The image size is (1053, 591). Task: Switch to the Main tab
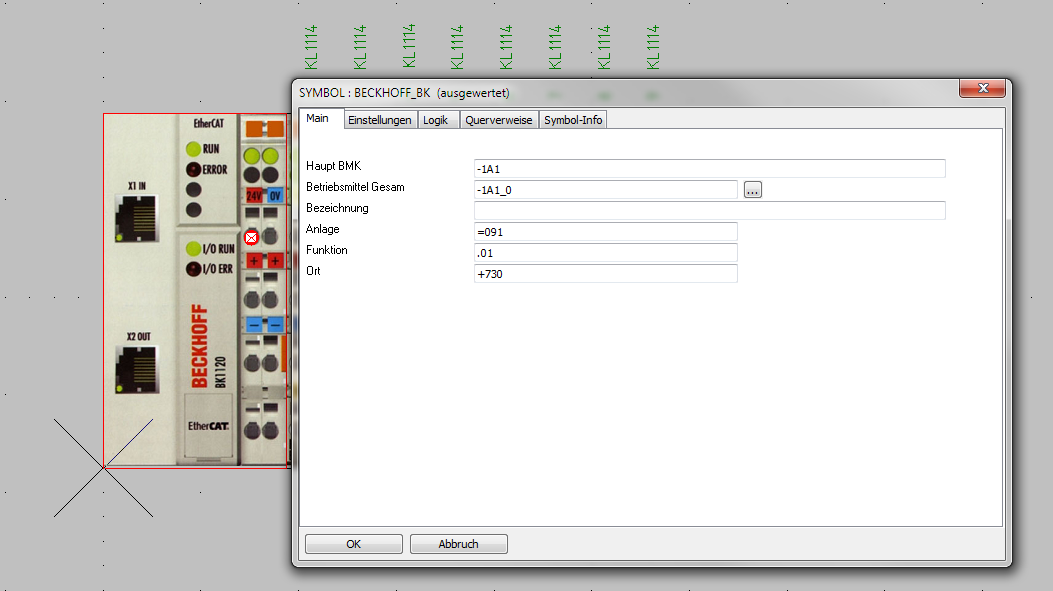(318, 118)
